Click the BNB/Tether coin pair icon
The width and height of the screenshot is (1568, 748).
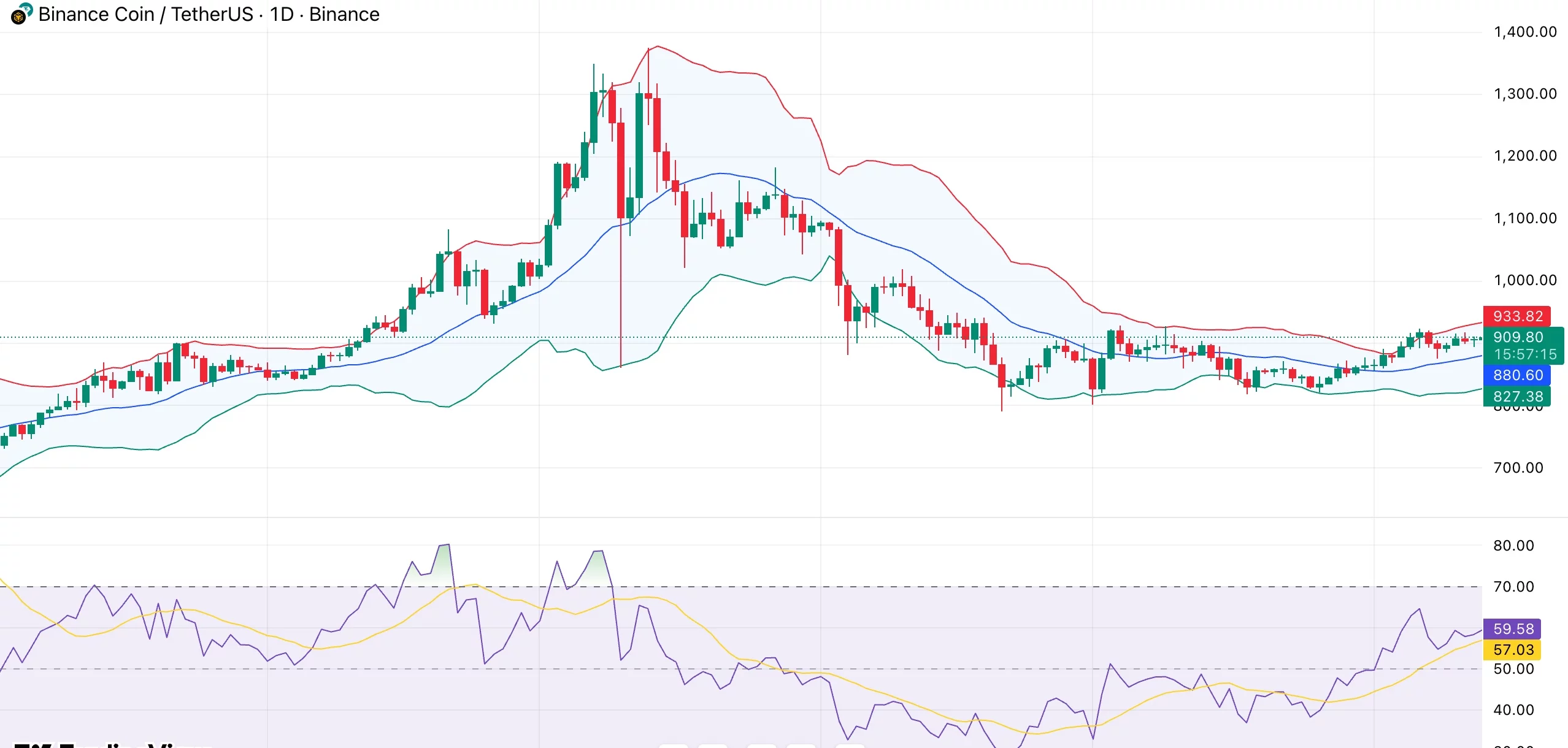(21, 14)
